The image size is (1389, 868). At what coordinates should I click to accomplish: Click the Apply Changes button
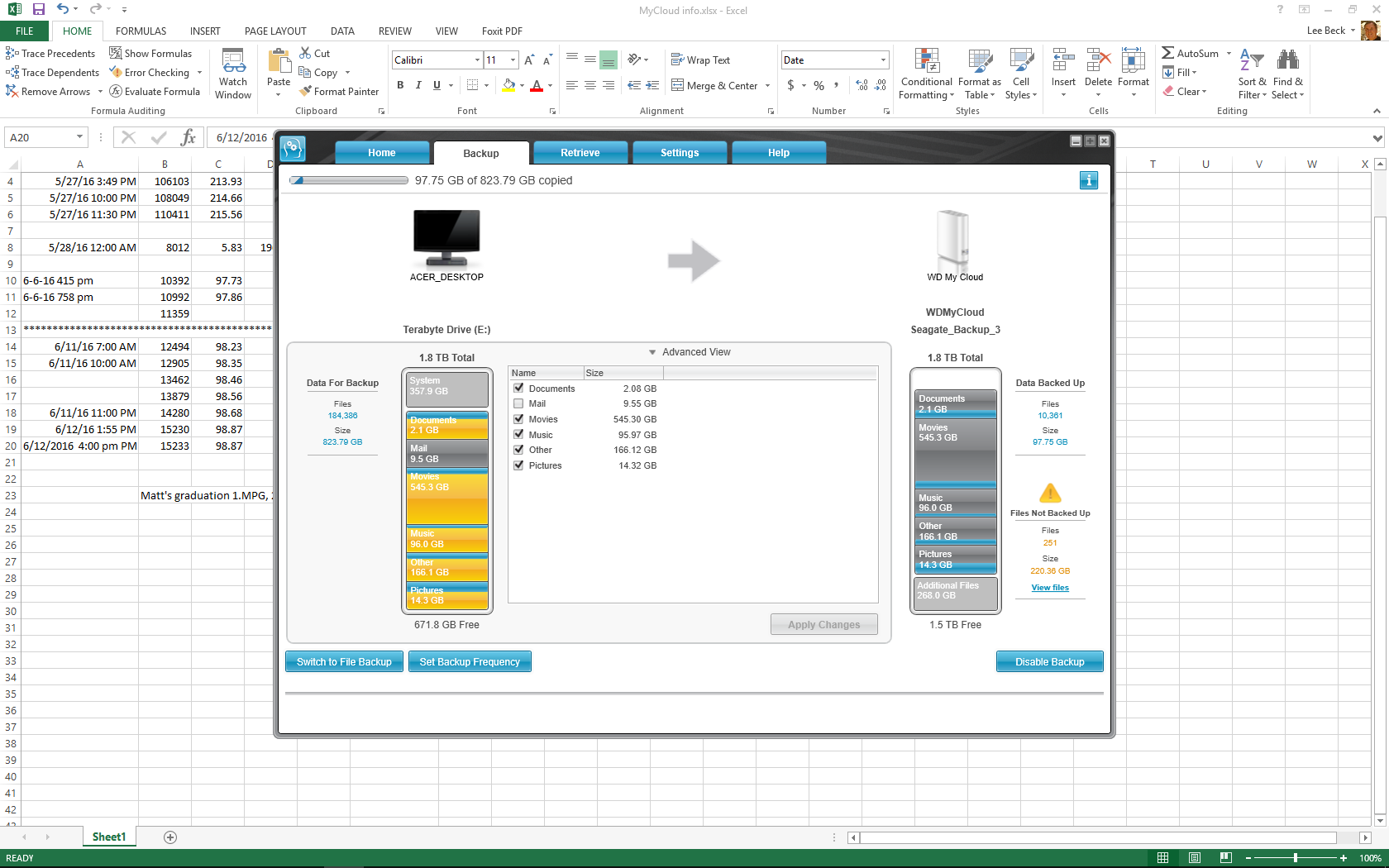824,625
